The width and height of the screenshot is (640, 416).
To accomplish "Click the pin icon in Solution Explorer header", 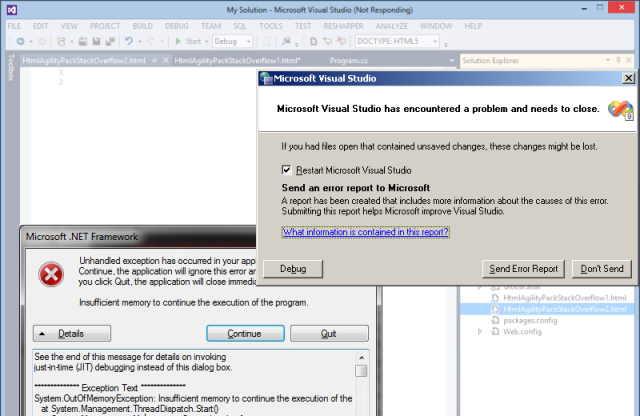I will (618, 60).
